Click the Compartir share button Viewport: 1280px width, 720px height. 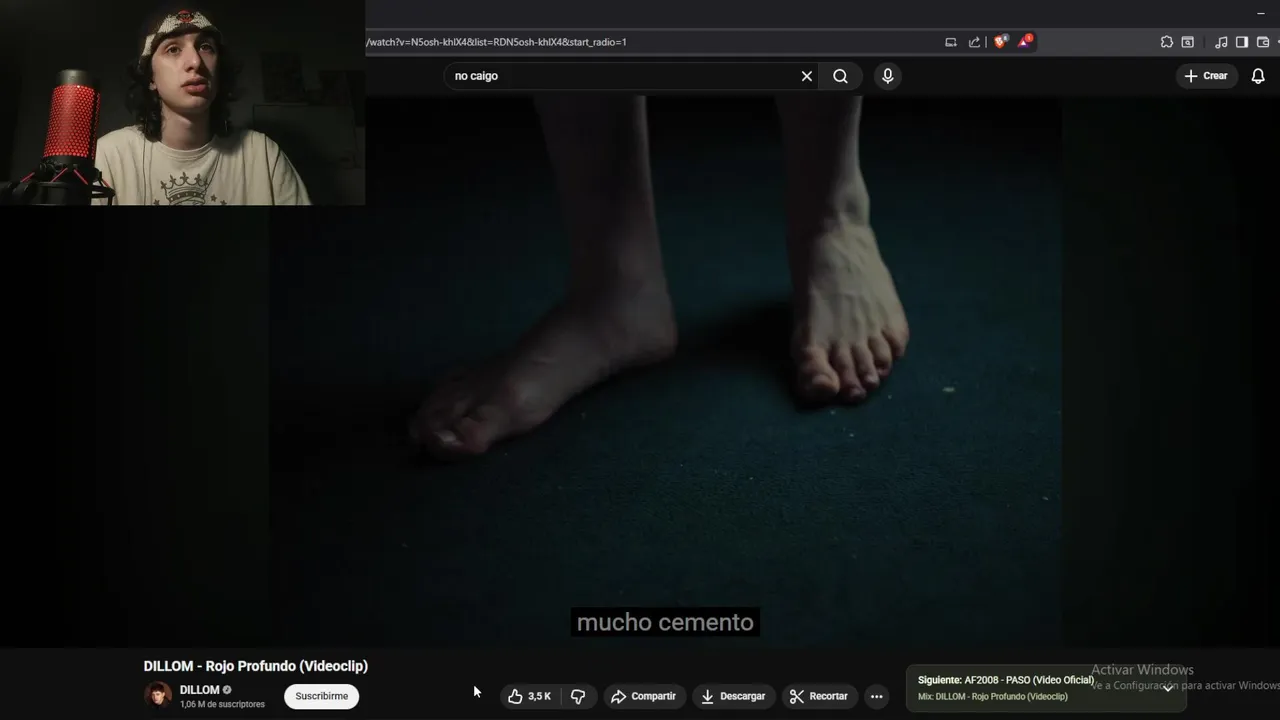tap(644, 696)
